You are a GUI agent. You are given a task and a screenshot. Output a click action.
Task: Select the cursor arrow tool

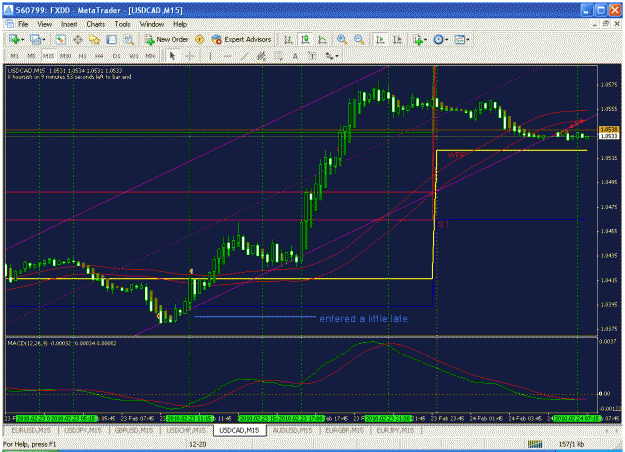click(x=172, y=56)
